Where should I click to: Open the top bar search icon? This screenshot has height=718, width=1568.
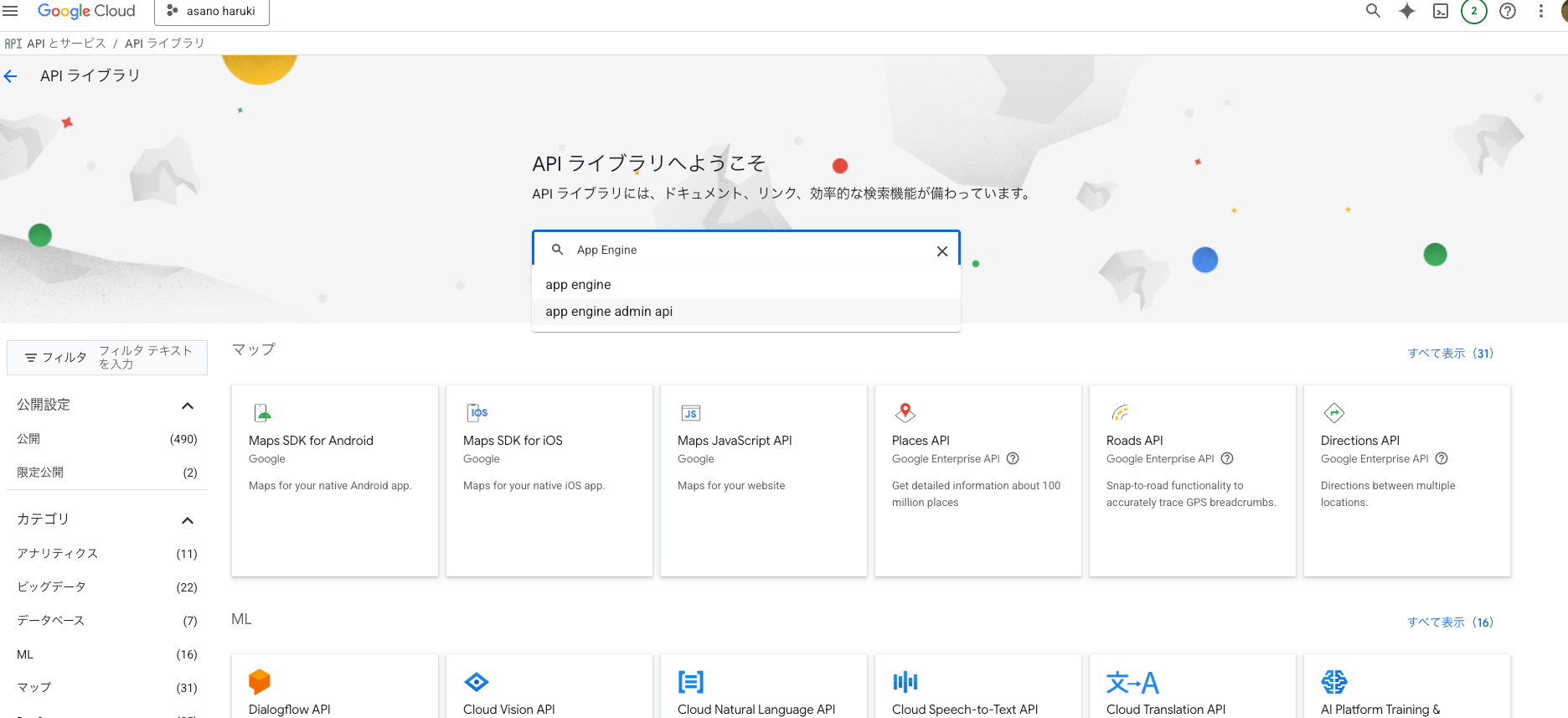1373,11
